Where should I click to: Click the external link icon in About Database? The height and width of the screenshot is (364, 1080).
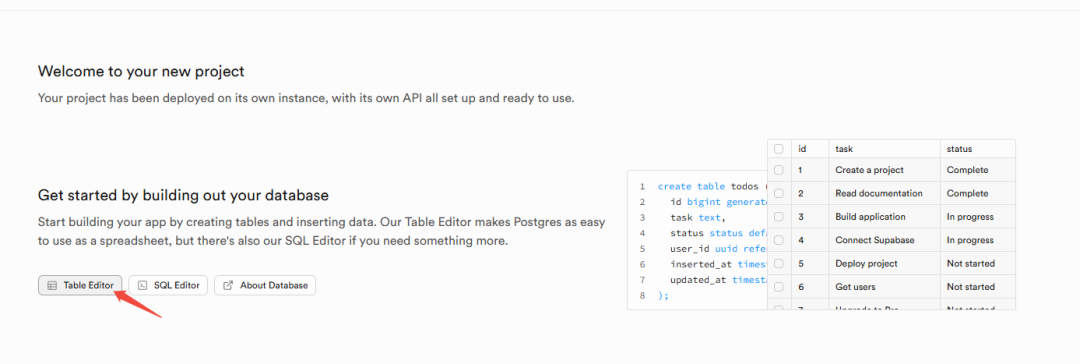pos(229,285)
